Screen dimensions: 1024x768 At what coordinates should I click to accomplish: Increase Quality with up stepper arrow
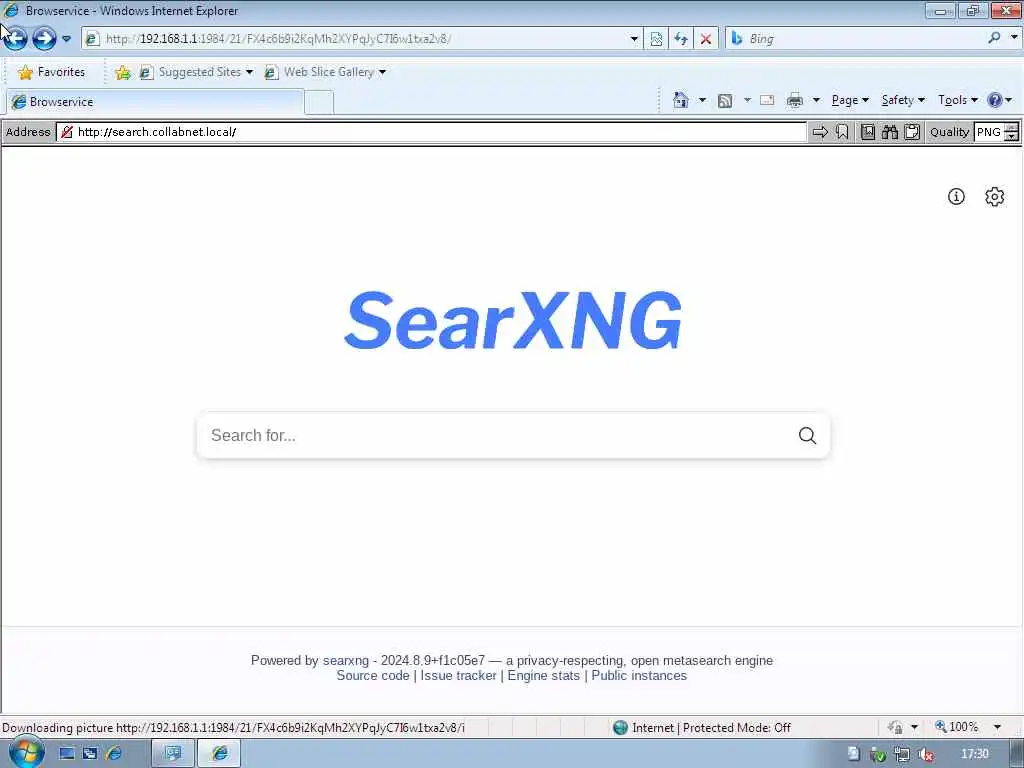[1012, 127]
